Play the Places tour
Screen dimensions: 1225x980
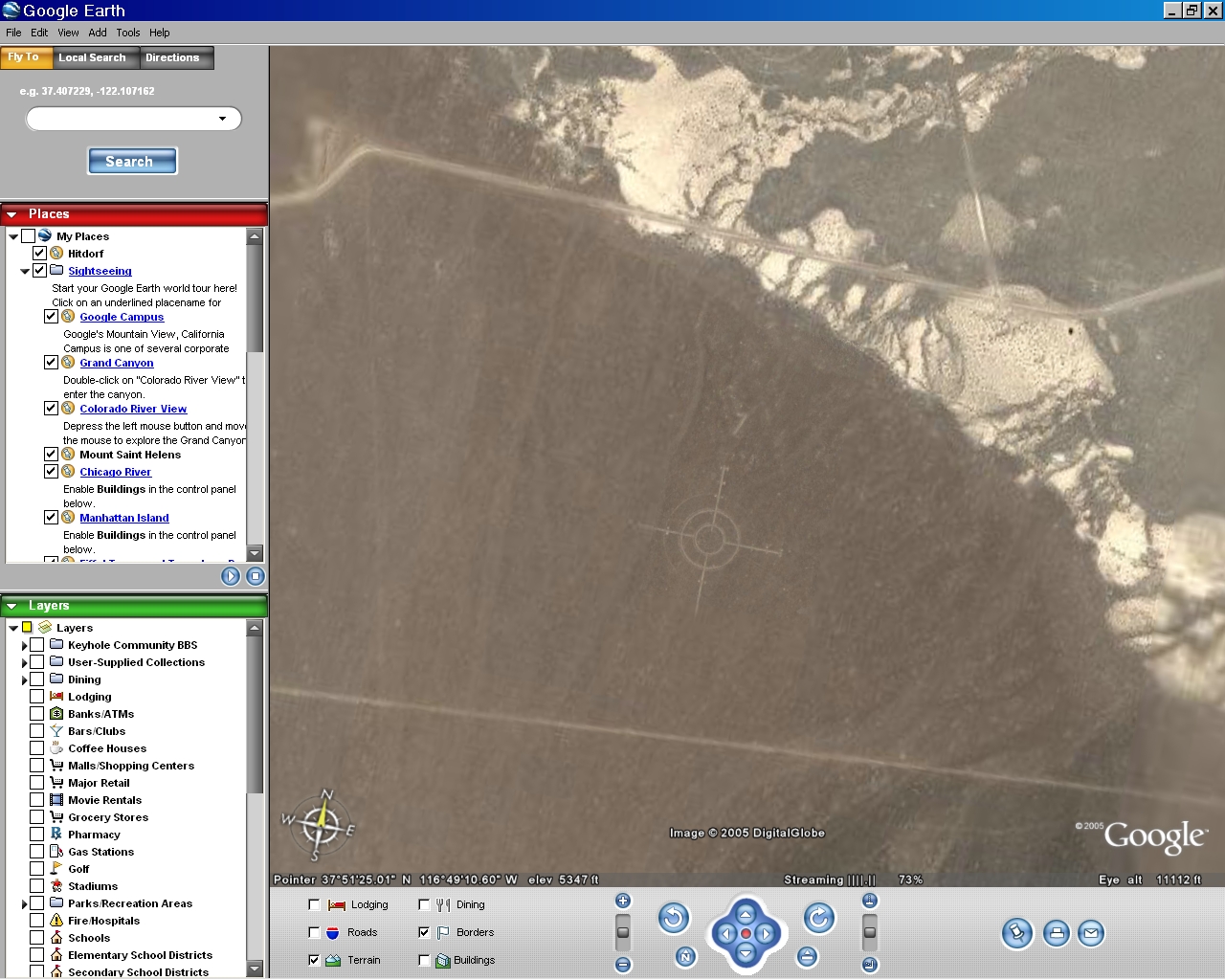pos(231,576)
